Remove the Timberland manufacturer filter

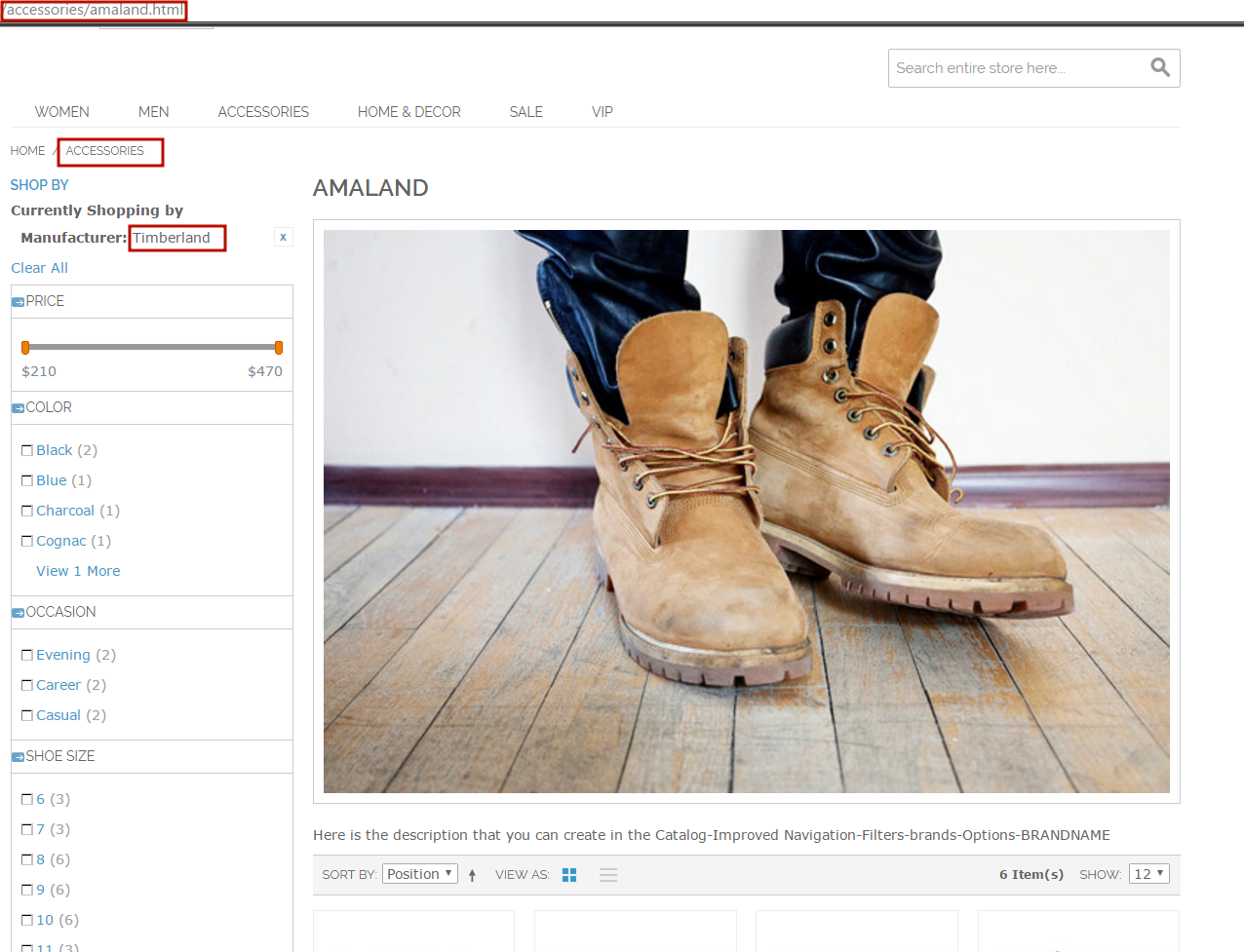[x=283, y=237]
